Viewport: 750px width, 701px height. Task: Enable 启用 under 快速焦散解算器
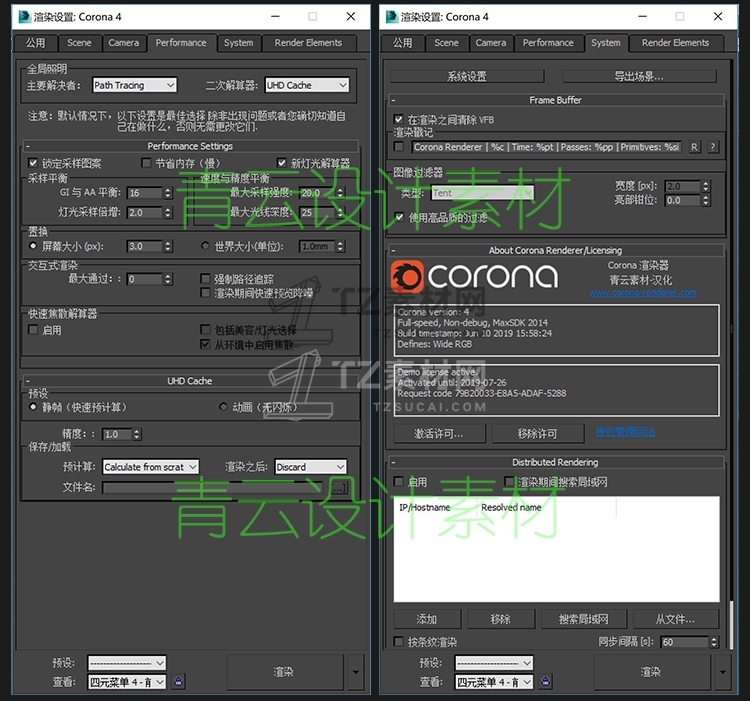(x=33, y=329)
